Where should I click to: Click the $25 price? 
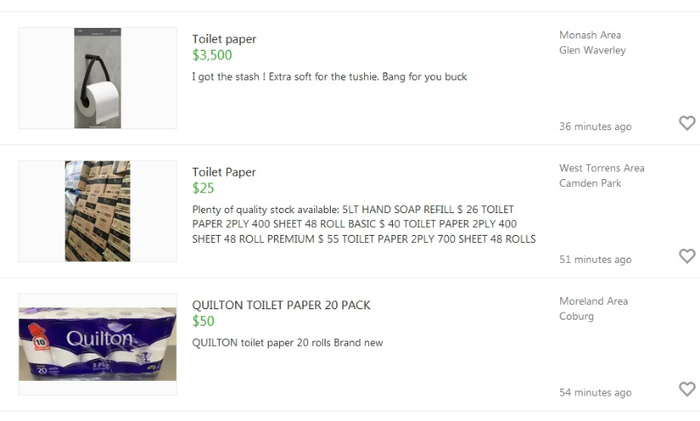pos(203,188)
